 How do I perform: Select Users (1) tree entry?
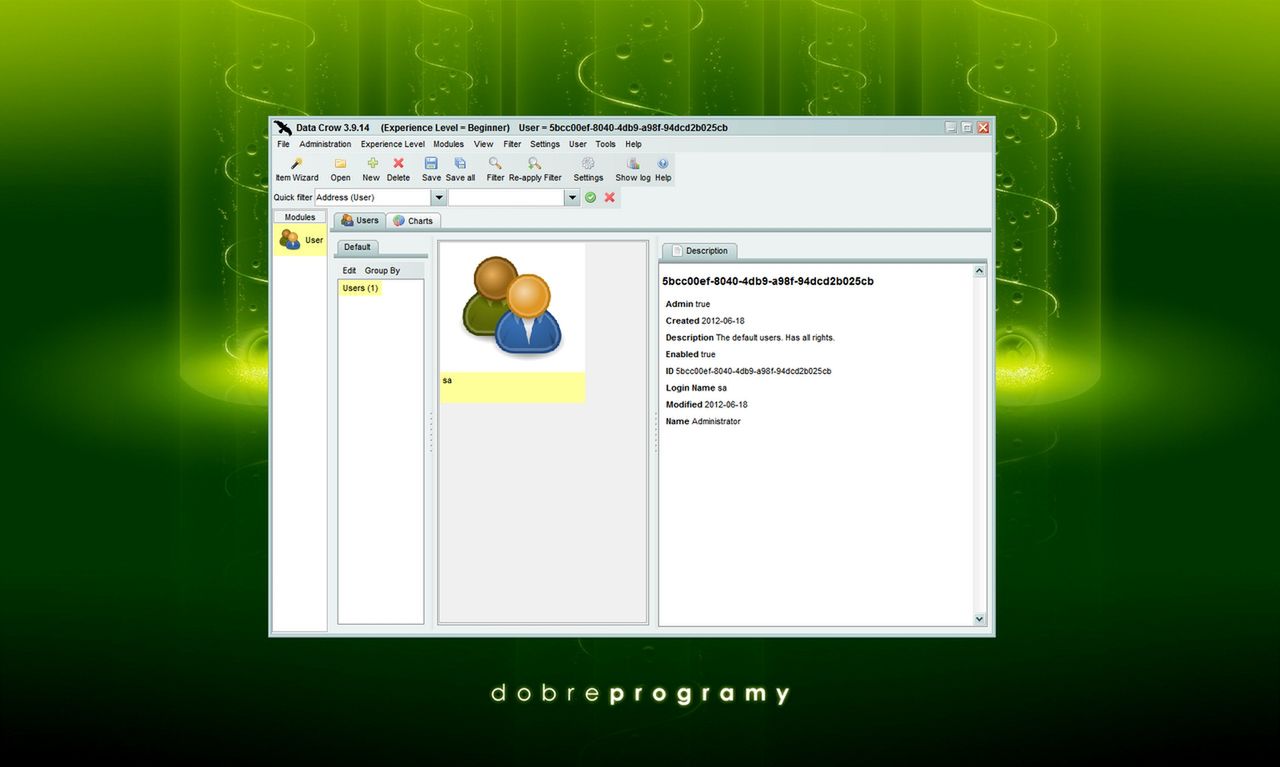pyautogui.click(x=360, y=288)
